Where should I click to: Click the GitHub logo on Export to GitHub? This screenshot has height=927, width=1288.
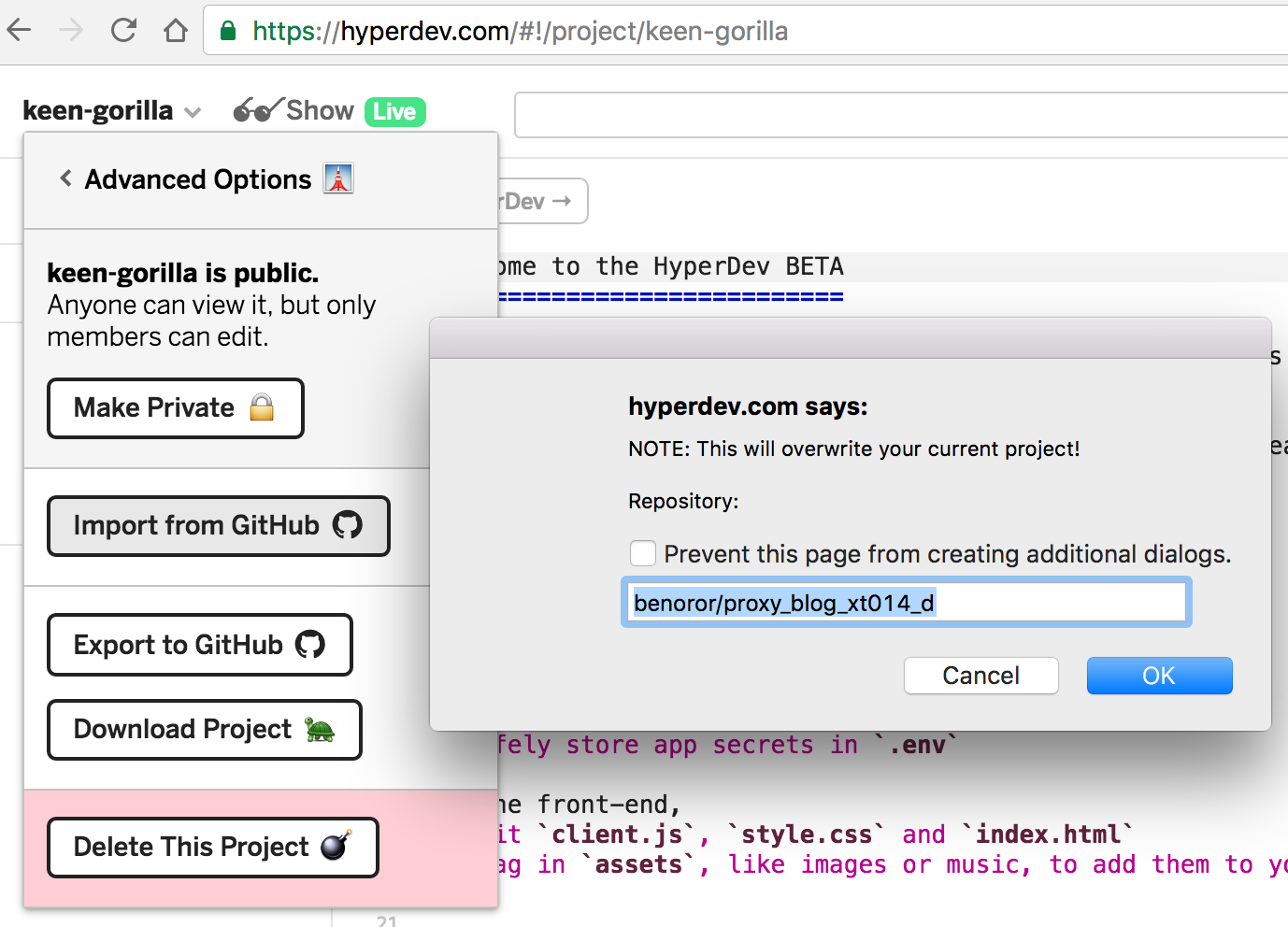309,644
